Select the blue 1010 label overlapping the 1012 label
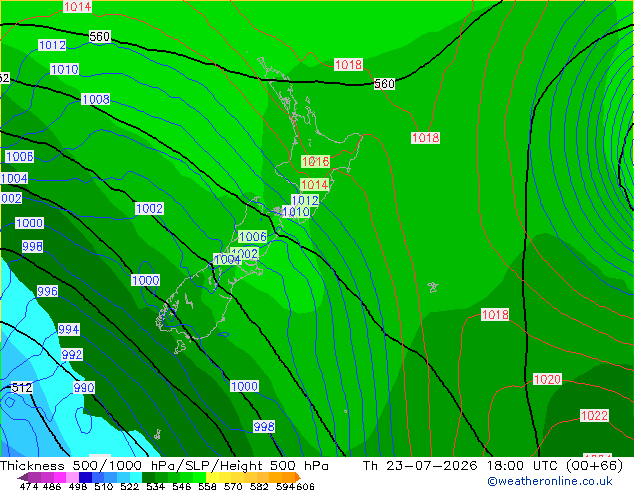The height and width of the screenshot is (490, 634). [296, 211]
